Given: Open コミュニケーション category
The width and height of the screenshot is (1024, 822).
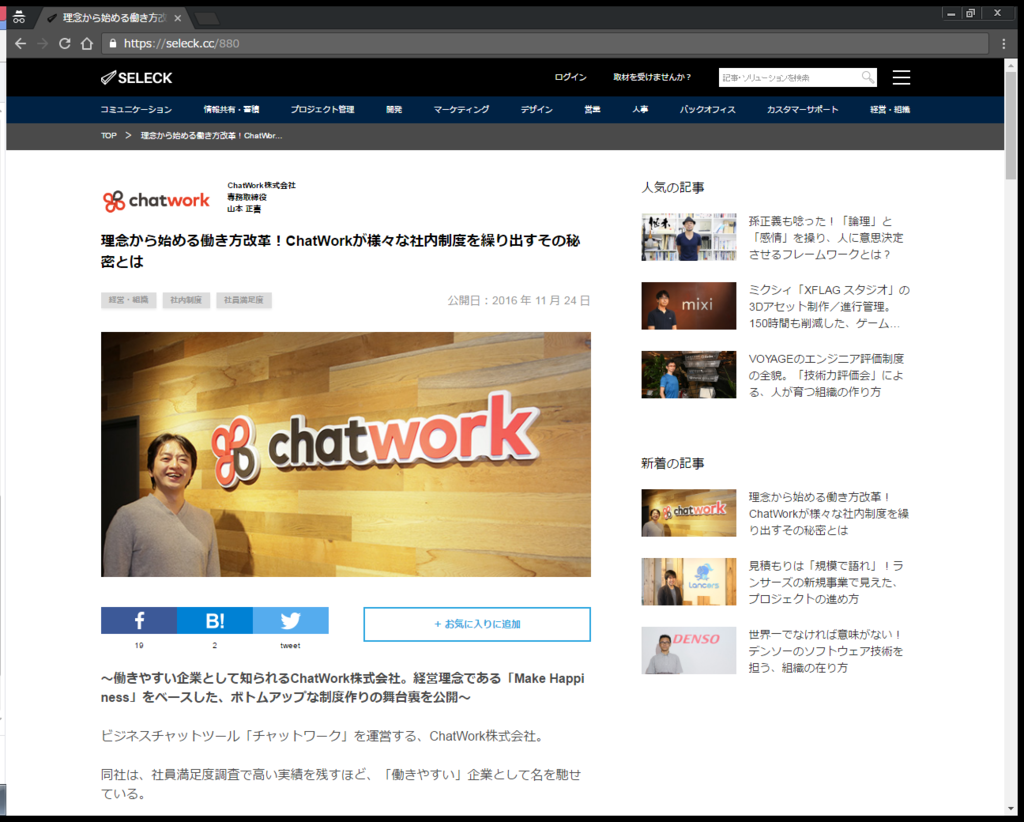Looking at the screenshot, I should pyautogui.click(x=136, y=110).
